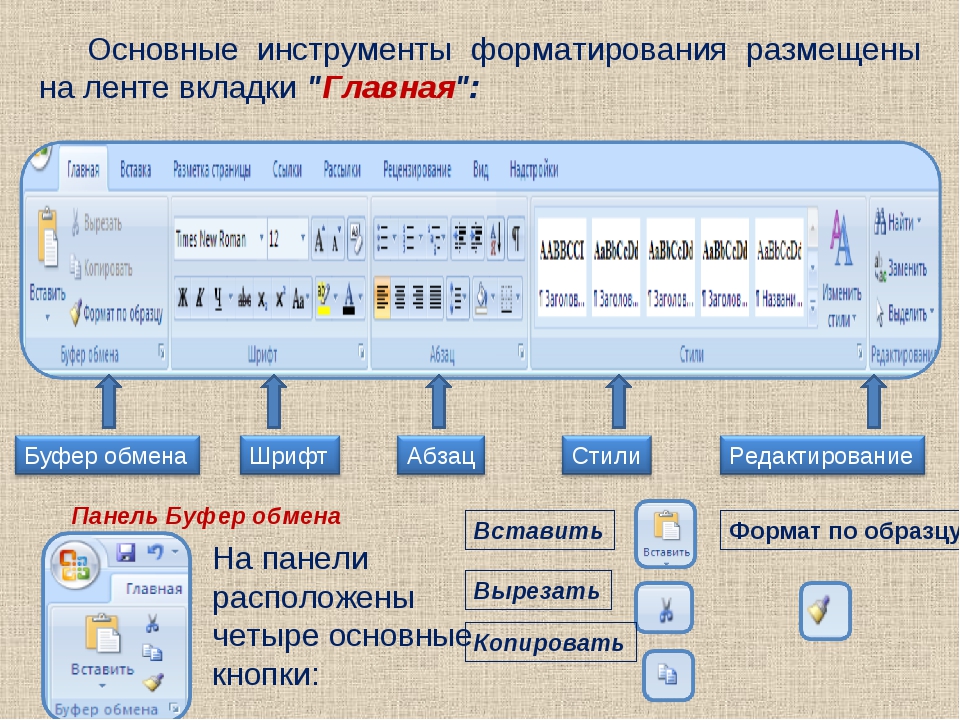Toggle the highlighted Align Left button

(382, 298)
